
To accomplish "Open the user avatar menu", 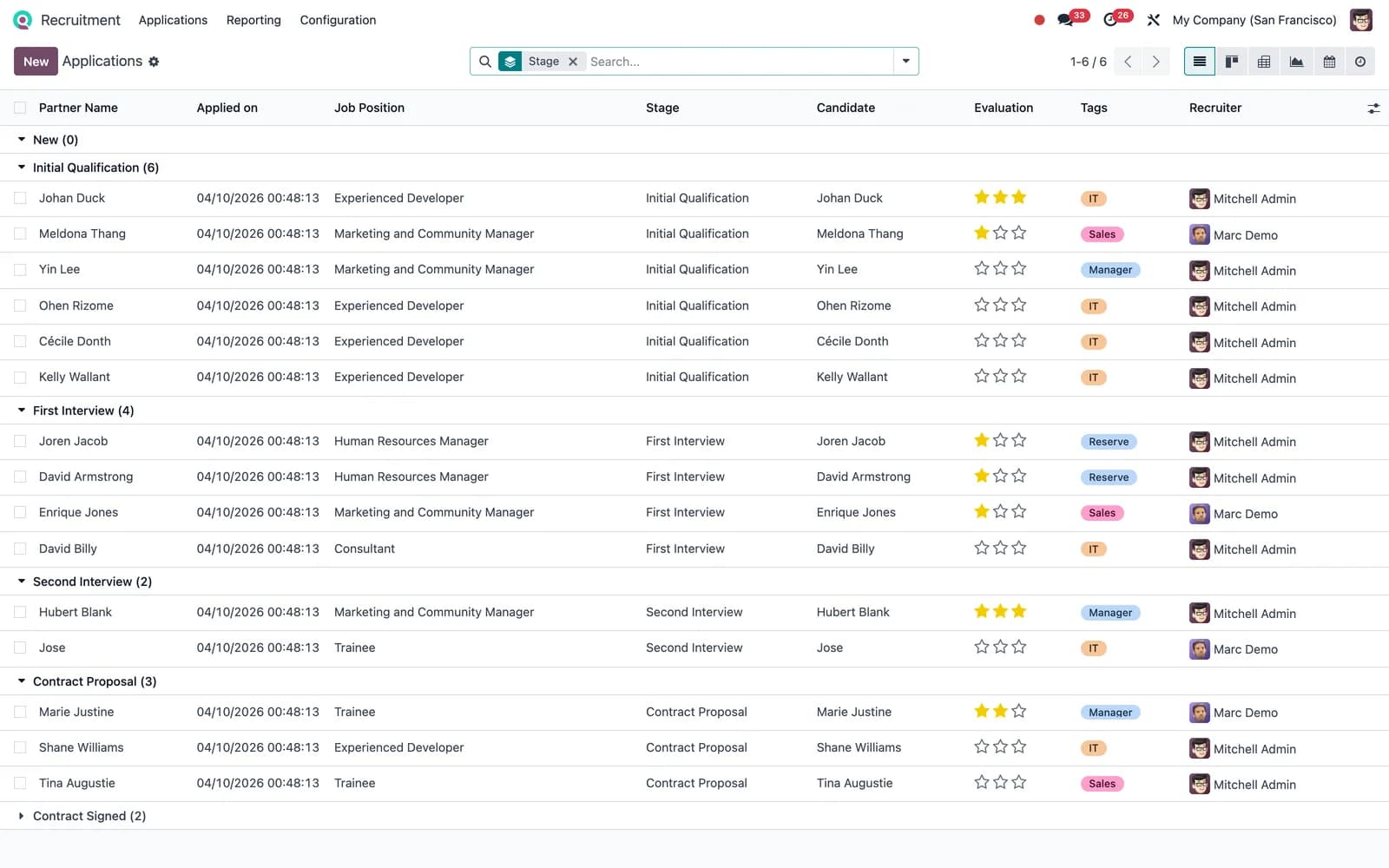I will (x=1361, y=20).
